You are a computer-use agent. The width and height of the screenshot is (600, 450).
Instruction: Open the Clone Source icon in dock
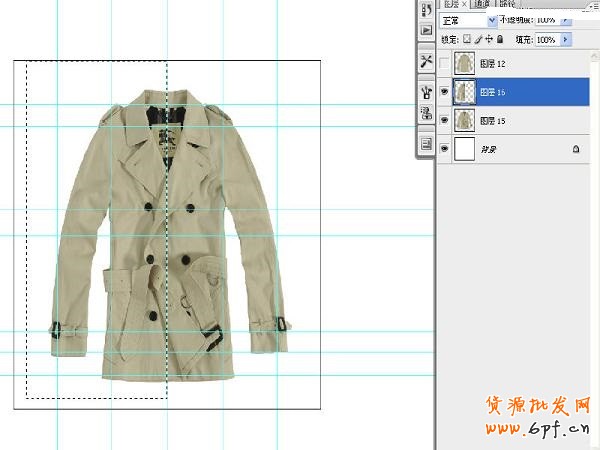tap(425, 113)
